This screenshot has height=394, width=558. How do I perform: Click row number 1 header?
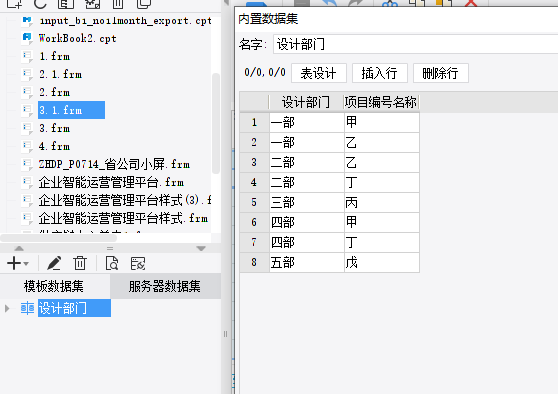(x=254, y=122)
